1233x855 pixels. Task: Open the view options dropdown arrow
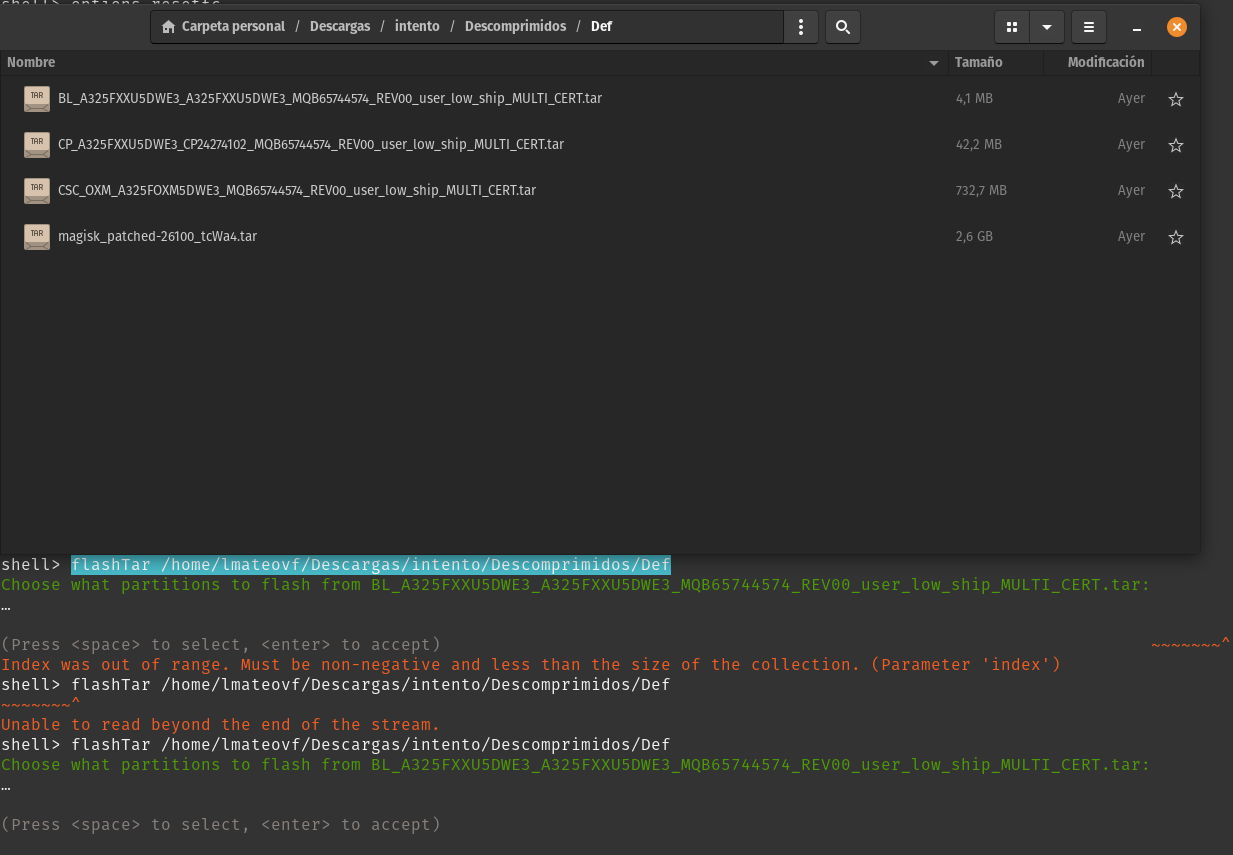pos(1046,27)
